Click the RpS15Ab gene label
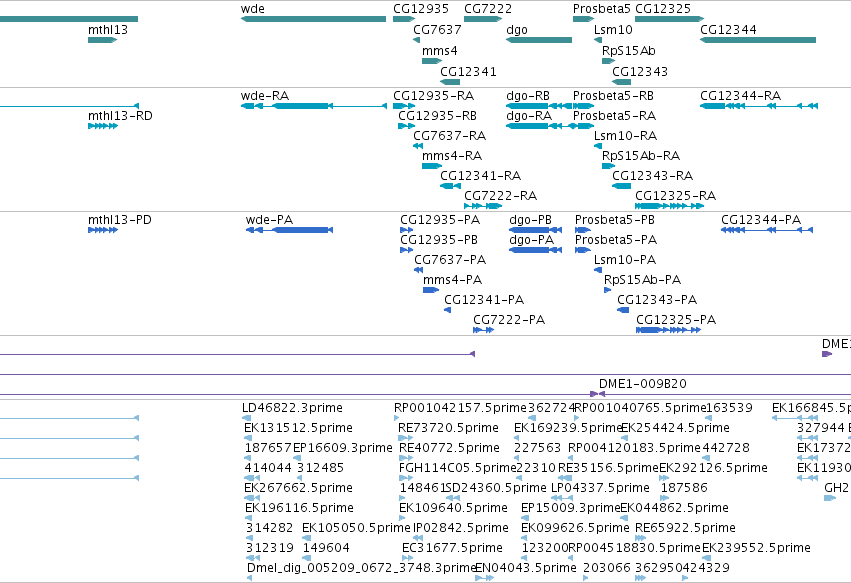This screenshot has width=851, height=583. click(629, 50)
